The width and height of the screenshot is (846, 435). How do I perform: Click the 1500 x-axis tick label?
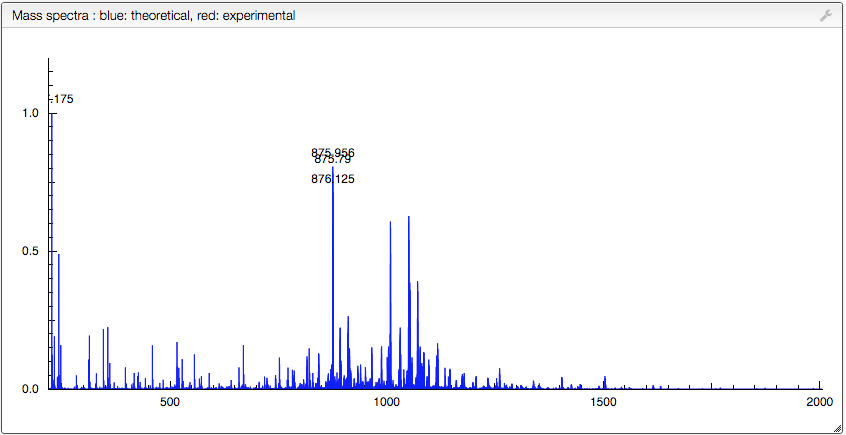coord(603,402)
